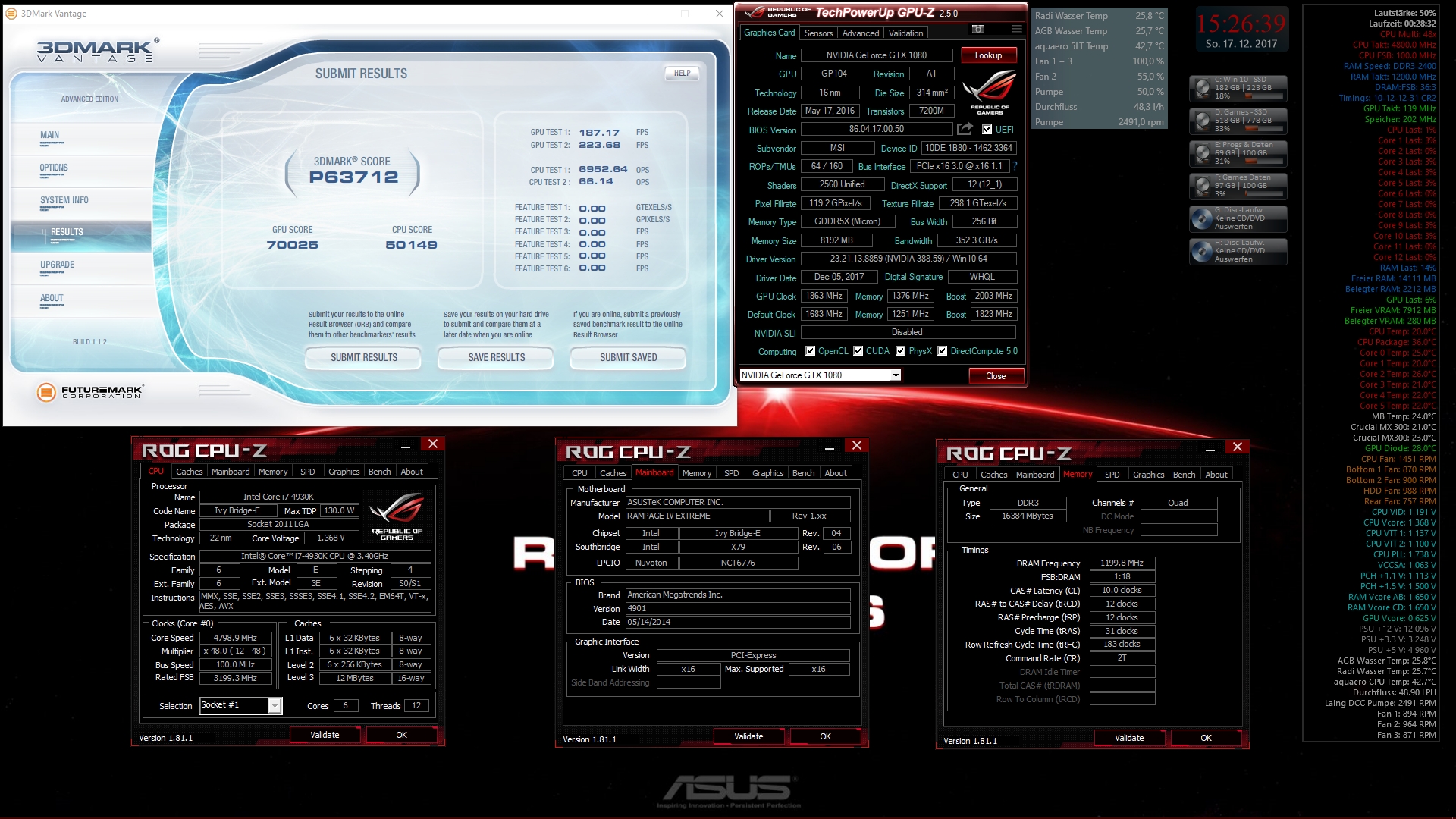The width and height of the screenshot is (1456, 819).
Task: Open About tab in the CPU-Z CPU window
Action: [412, 472]
